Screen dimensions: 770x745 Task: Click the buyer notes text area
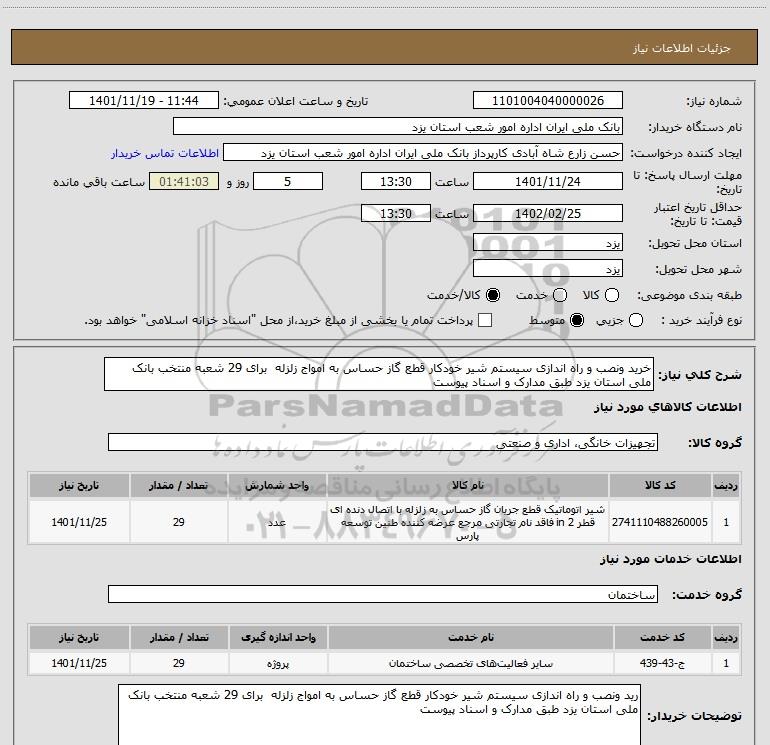point(380,715)
